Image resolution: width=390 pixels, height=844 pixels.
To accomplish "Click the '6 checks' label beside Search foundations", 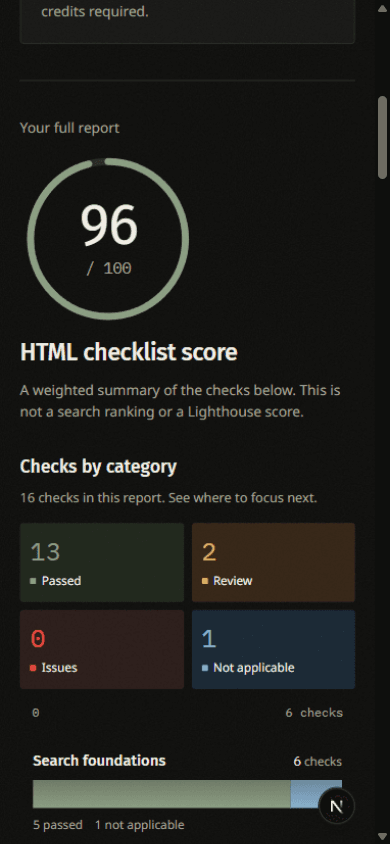I will coord(317,761).
